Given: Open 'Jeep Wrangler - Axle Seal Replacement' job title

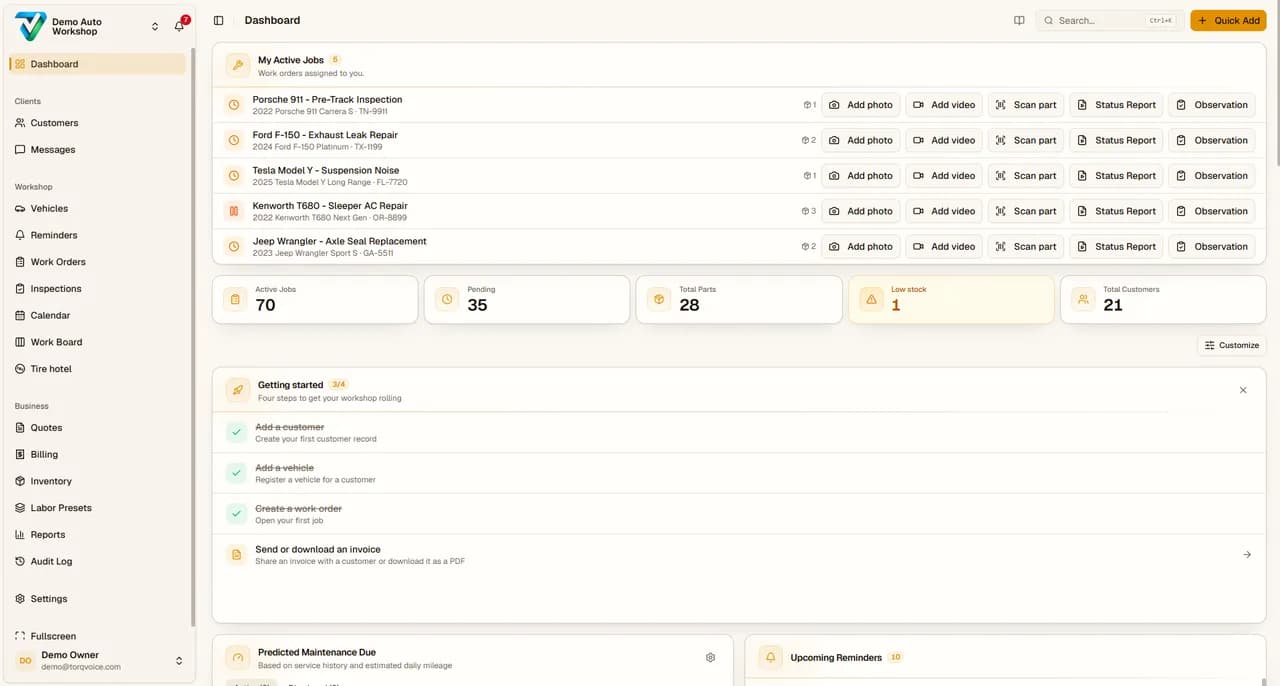Looking at the screenshot, I should coord(339,241).
